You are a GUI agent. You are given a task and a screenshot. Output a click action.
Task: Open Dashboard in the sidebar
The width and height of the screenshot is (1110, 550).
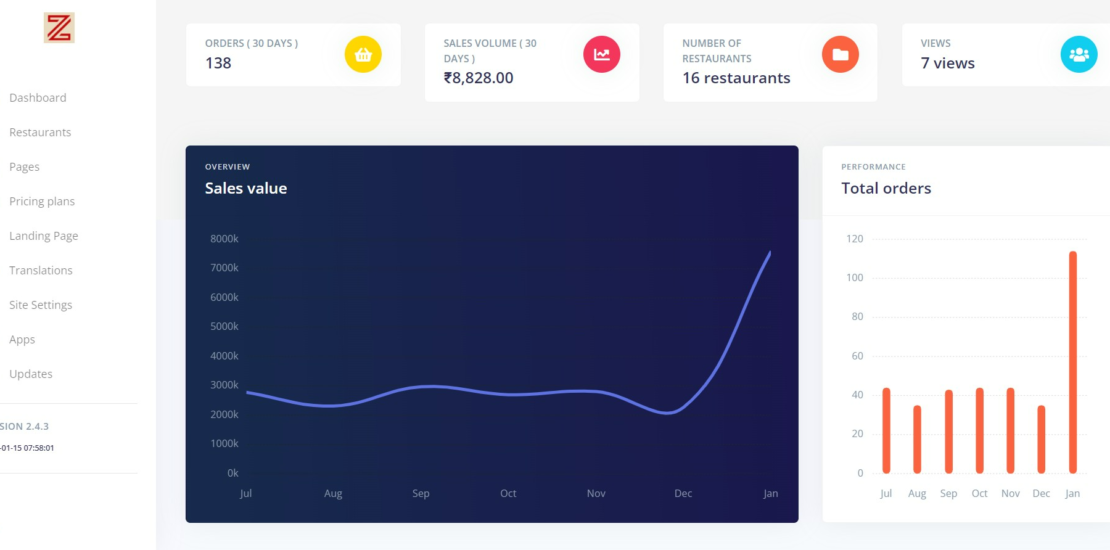coord(38,98)
